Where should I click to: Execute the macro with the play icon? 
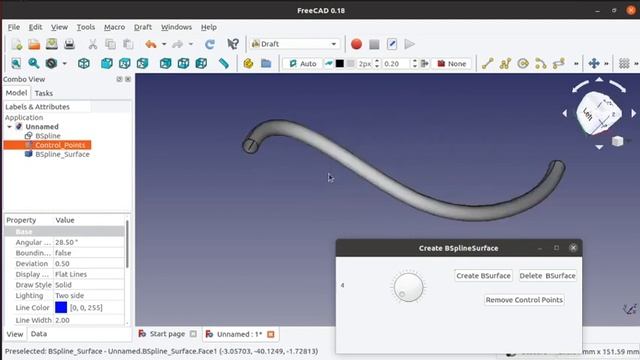point(409,44)
